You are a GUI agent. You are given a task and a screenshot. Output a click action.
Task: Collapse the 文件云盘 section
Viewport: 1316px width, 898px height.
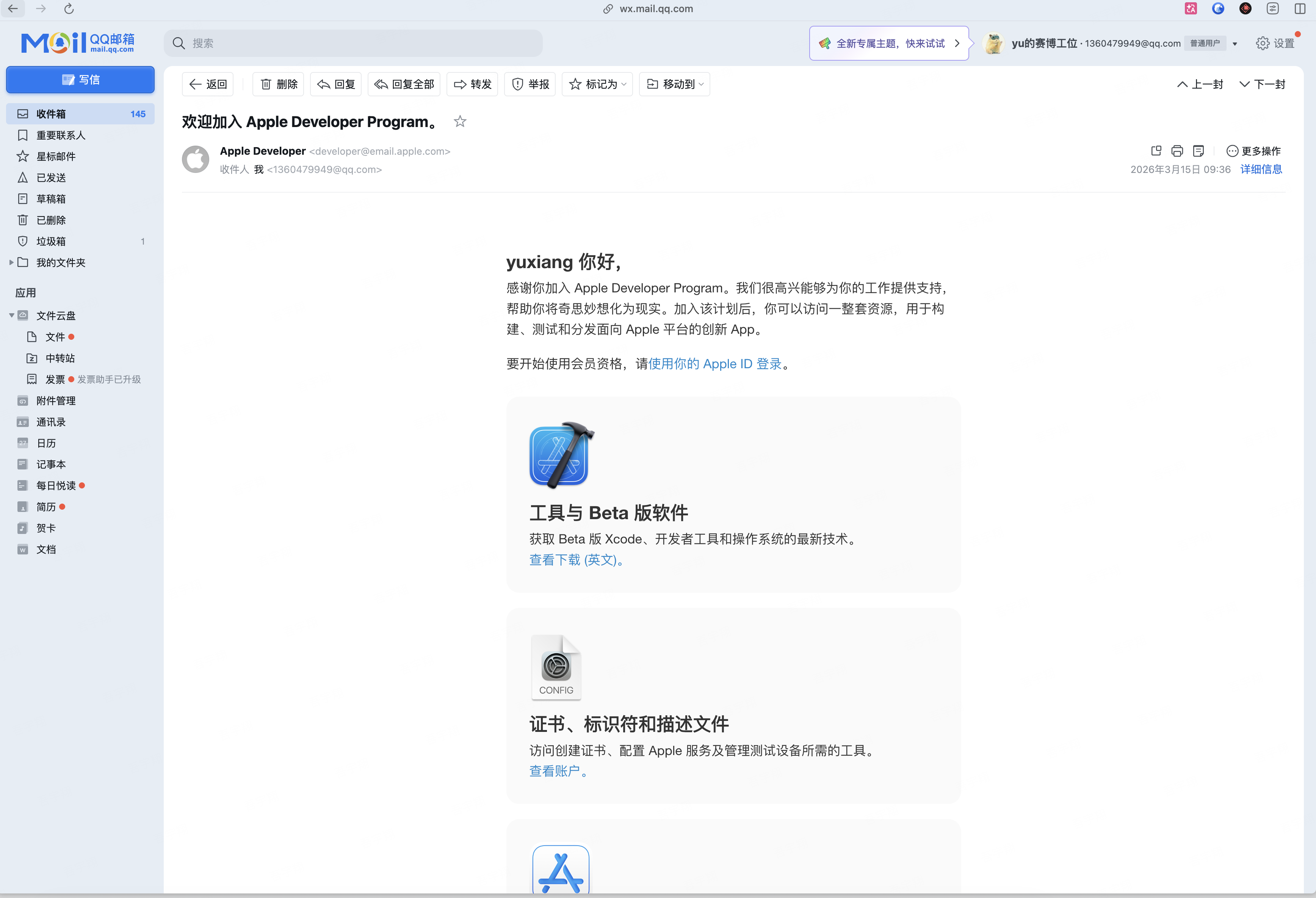pos(11,316)
